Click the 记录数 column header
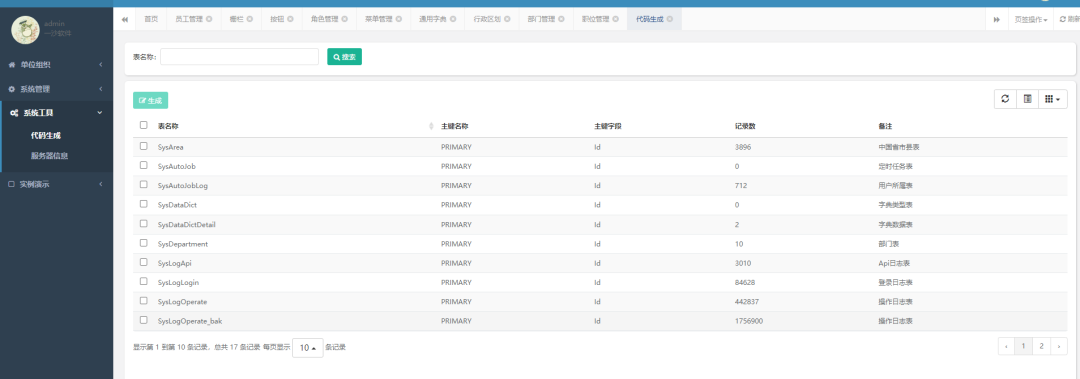The image size is (1080, 379). tap(745, 127)
